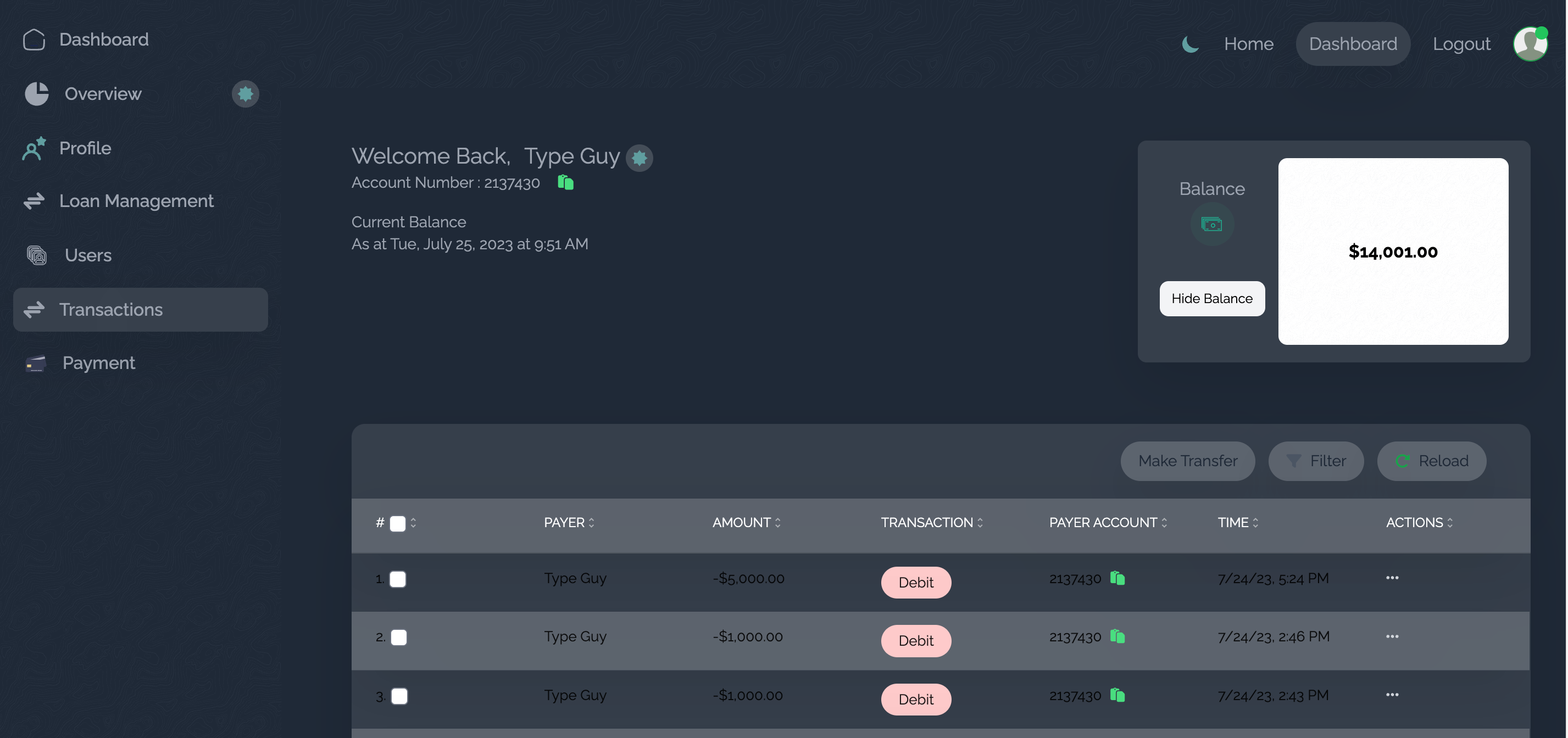Open Loan Management in sidebar
This screenshot has height=738, width=1568.
click(x=136, y=201)
